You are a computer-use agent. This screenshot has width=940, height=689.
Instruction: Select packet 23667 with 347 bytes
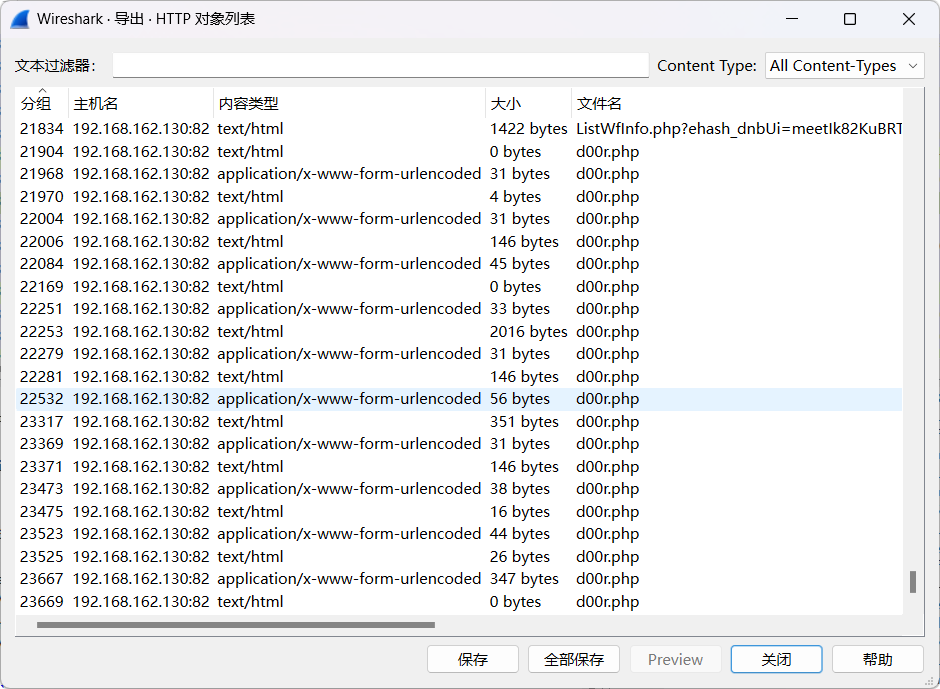coord(459,579)
